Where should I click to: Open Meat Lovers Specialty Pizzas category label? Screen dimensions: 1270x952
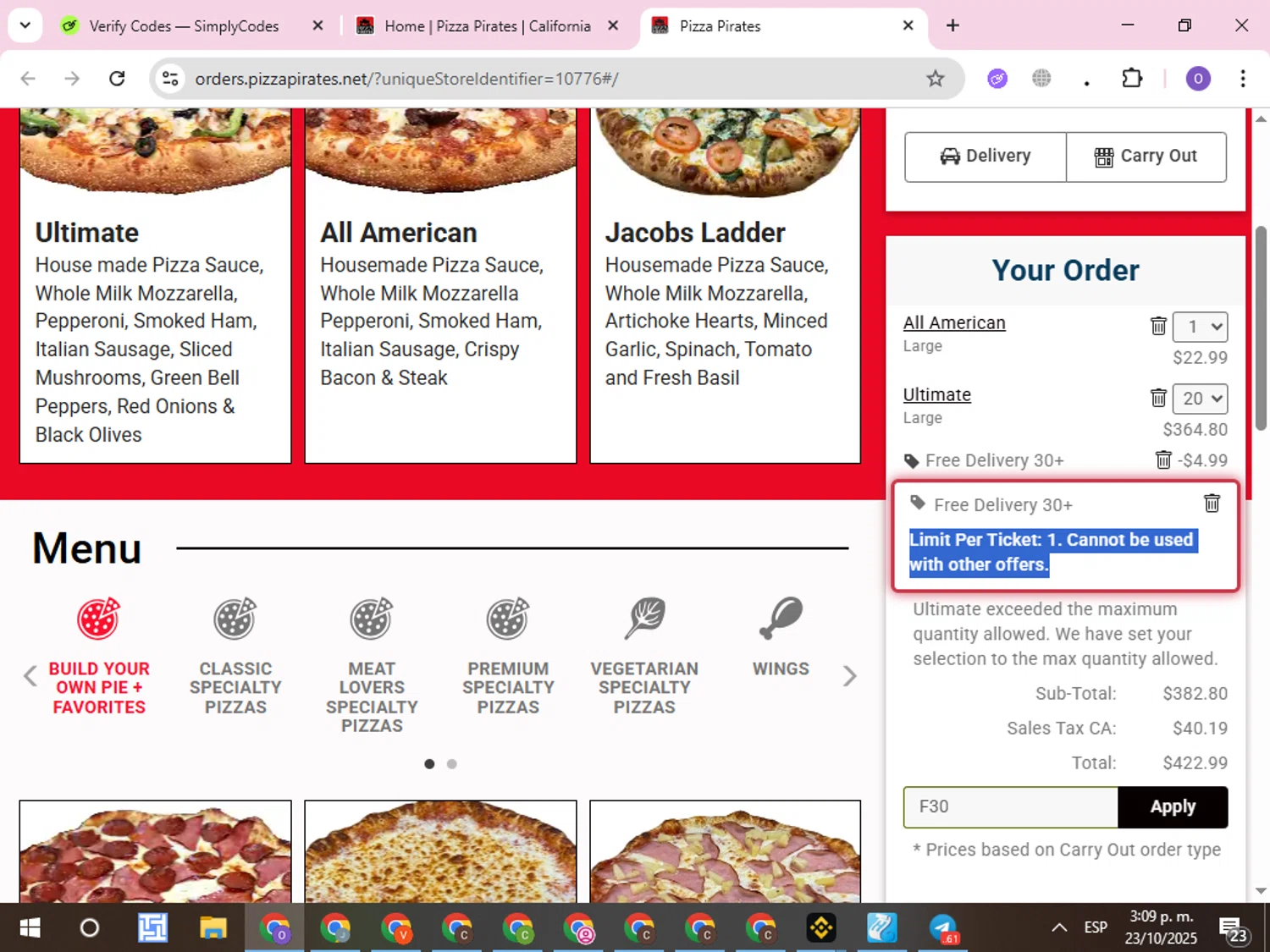pos(372,696)
